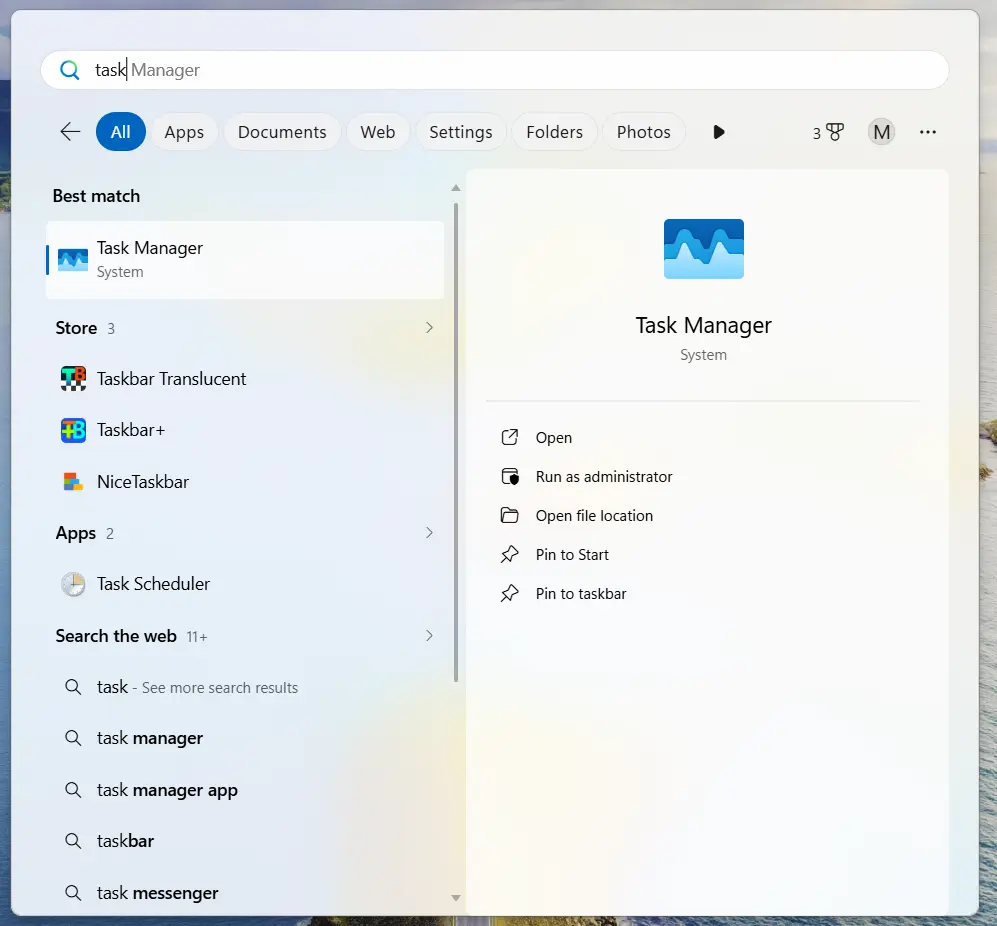The height and width of the screenshot is (926, 997).
Task: Choose Open in Task Manager actions
Action: pos(554,438)
